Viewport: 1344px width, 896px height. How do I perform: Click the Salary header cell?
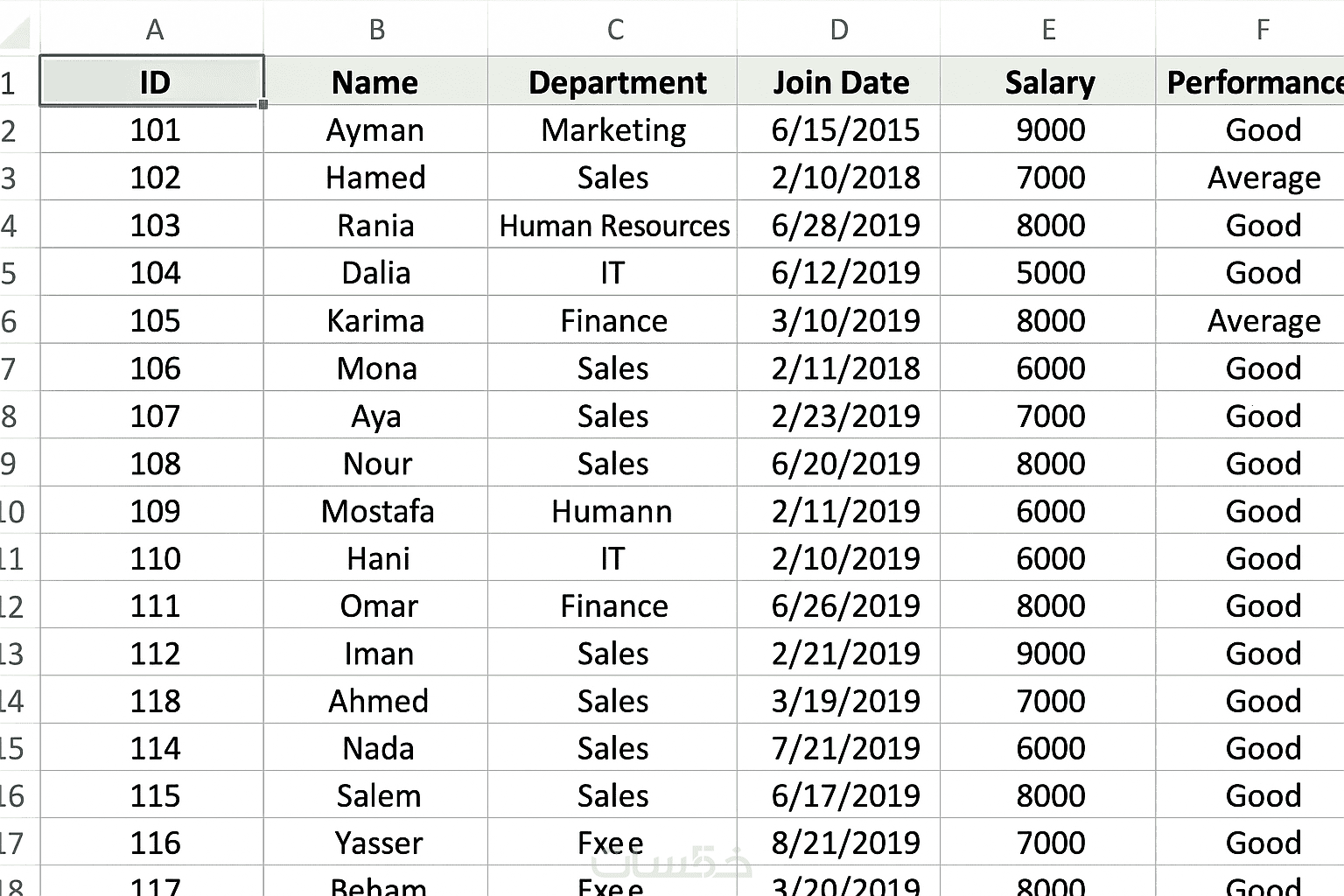tap(1049, 82)
